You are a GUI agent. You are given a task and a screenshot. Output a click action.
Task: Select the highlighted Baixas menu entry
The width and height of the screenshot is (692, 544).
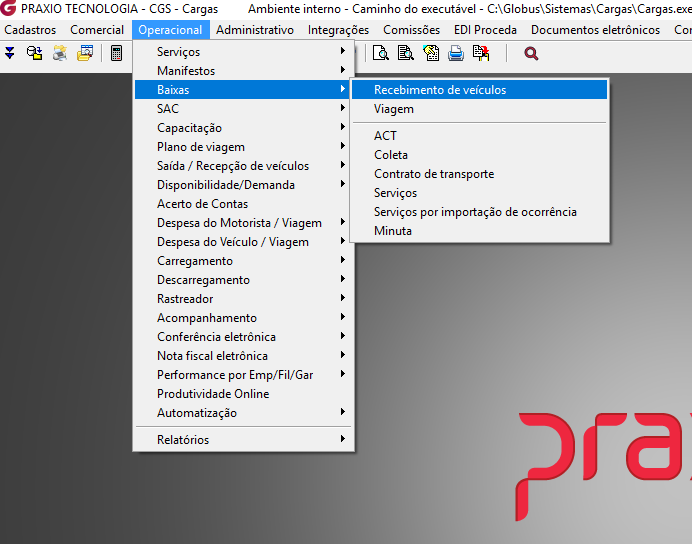(x=244, y=90)
